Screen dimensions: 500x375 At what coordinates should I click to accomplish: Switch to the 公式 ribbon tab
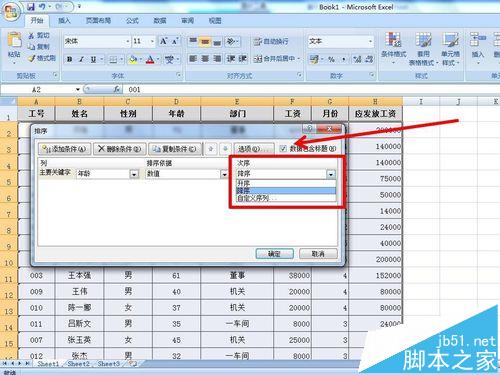pos(132,21)
